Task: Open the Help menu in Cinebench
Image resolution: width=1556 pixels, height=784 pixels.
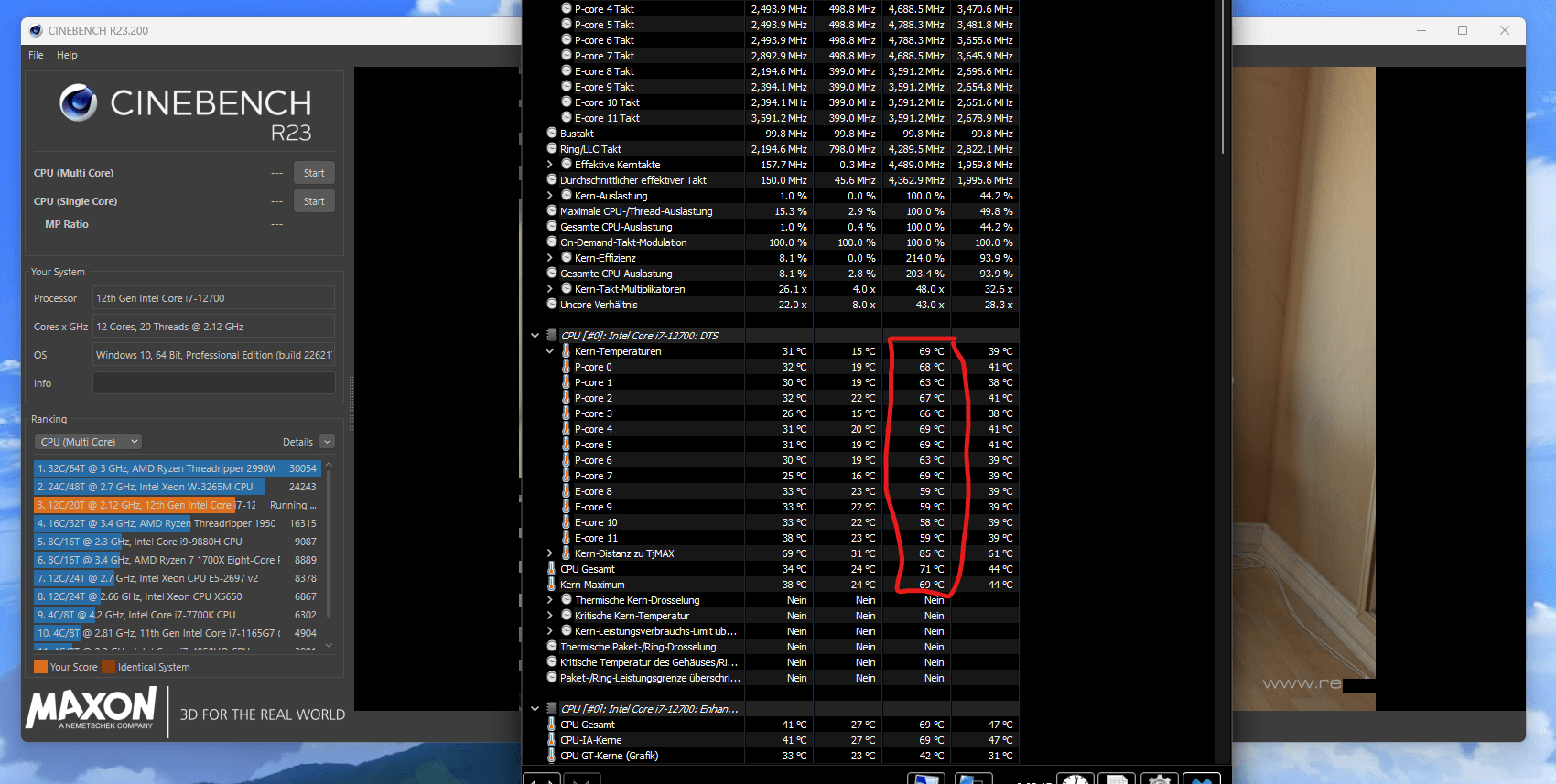Action: (x=67, y=55)
